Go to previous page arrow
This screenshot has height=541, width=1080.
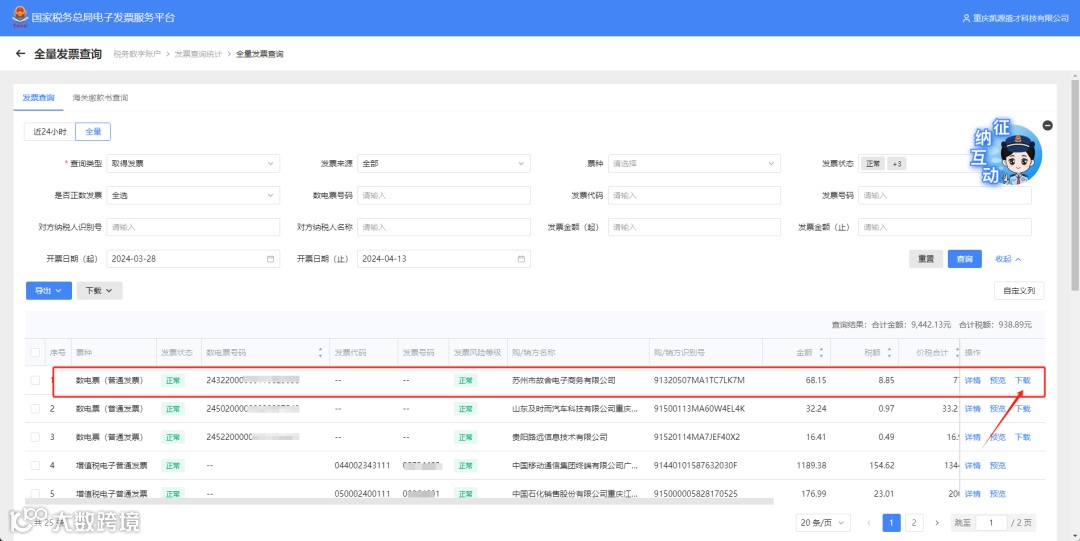(869, 522)
